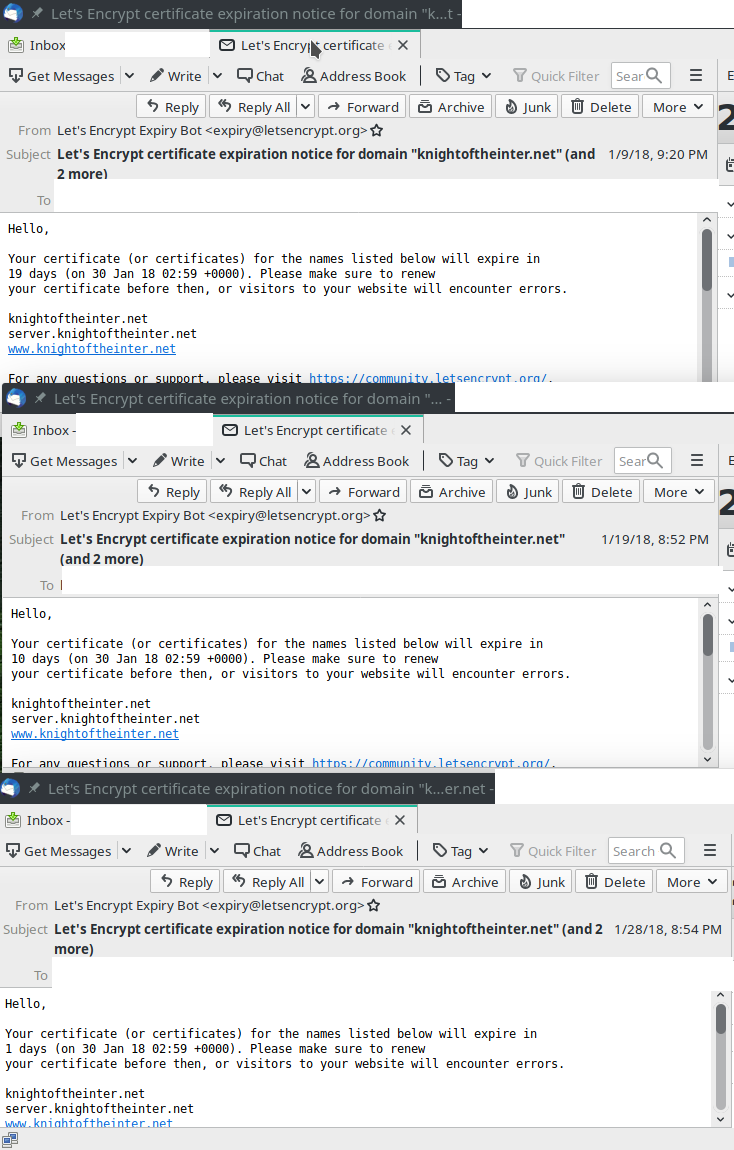The image size is (734, 1150).
Task: Click search field in the 1/19/18 email window
Action: [x=642, y=461]
